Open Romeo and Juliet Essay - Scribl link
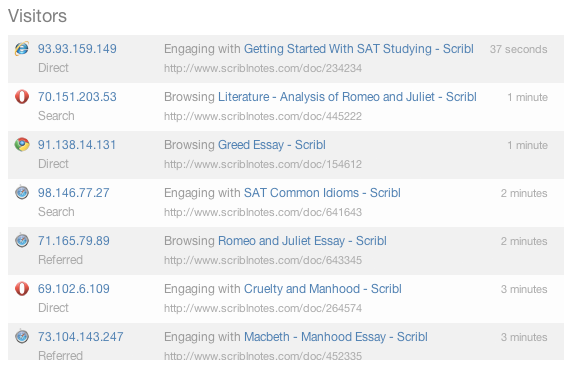Screen dimensions: 570x367 (302, 241)
